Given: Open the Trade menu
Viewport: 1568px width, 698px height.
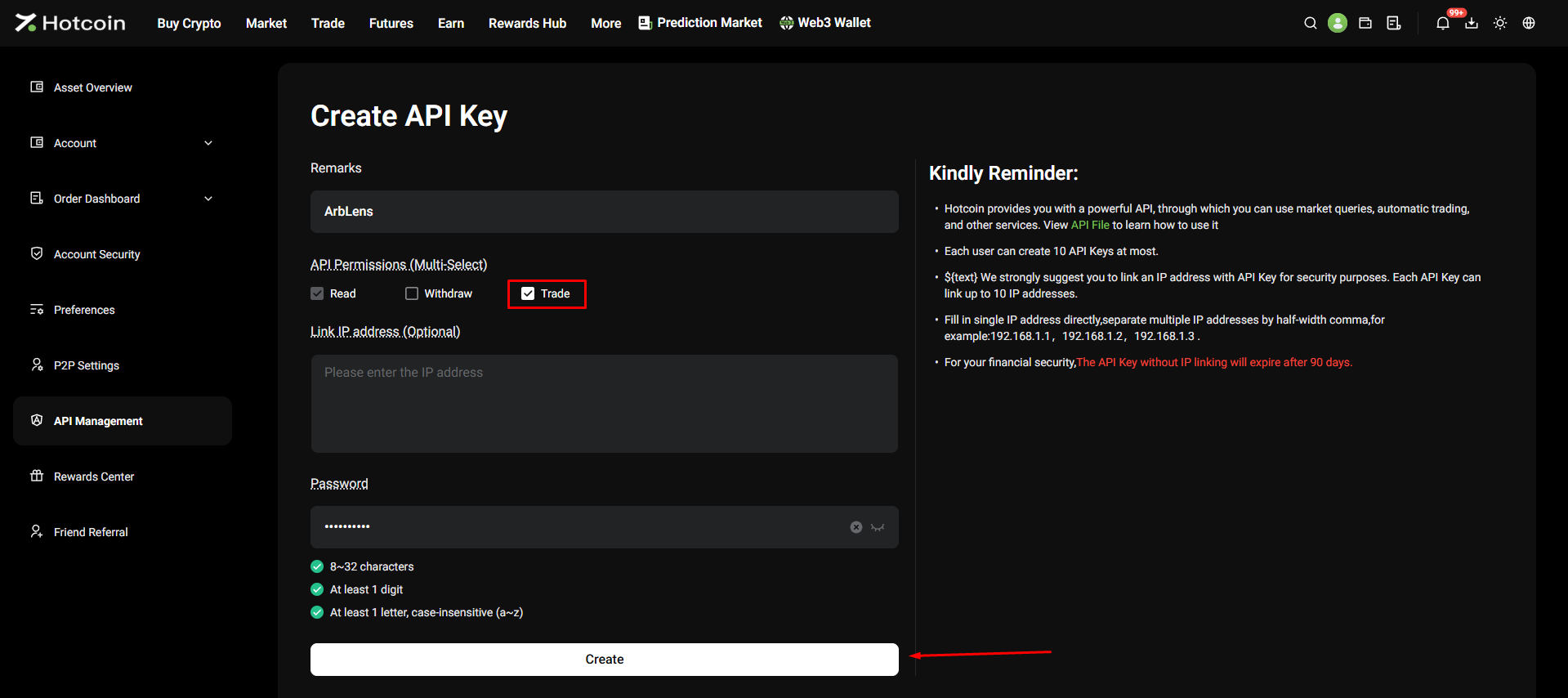Looking at the screenshot, I should point(328,23).
